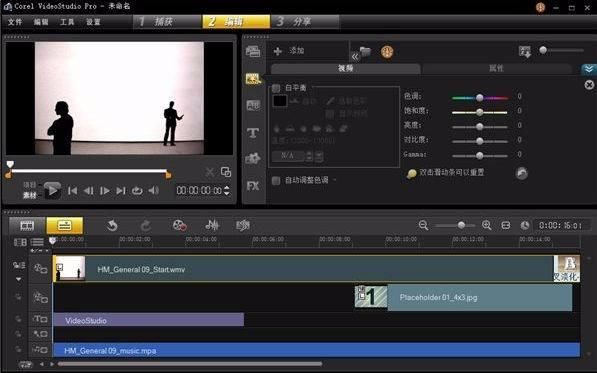Click the 添加 add folder button

[289, 51]
